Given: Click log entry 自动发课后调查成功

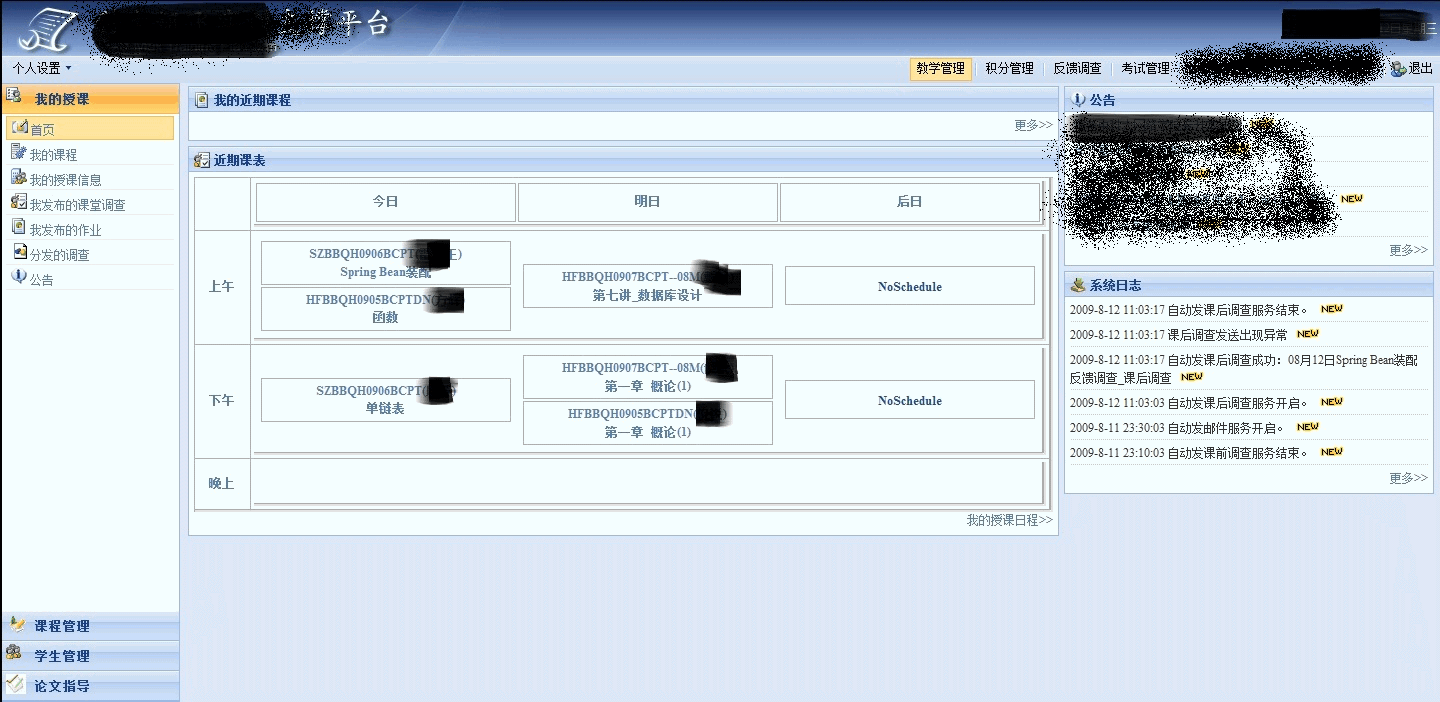Looking at the screenshot, I should [x=1244, y=369].
